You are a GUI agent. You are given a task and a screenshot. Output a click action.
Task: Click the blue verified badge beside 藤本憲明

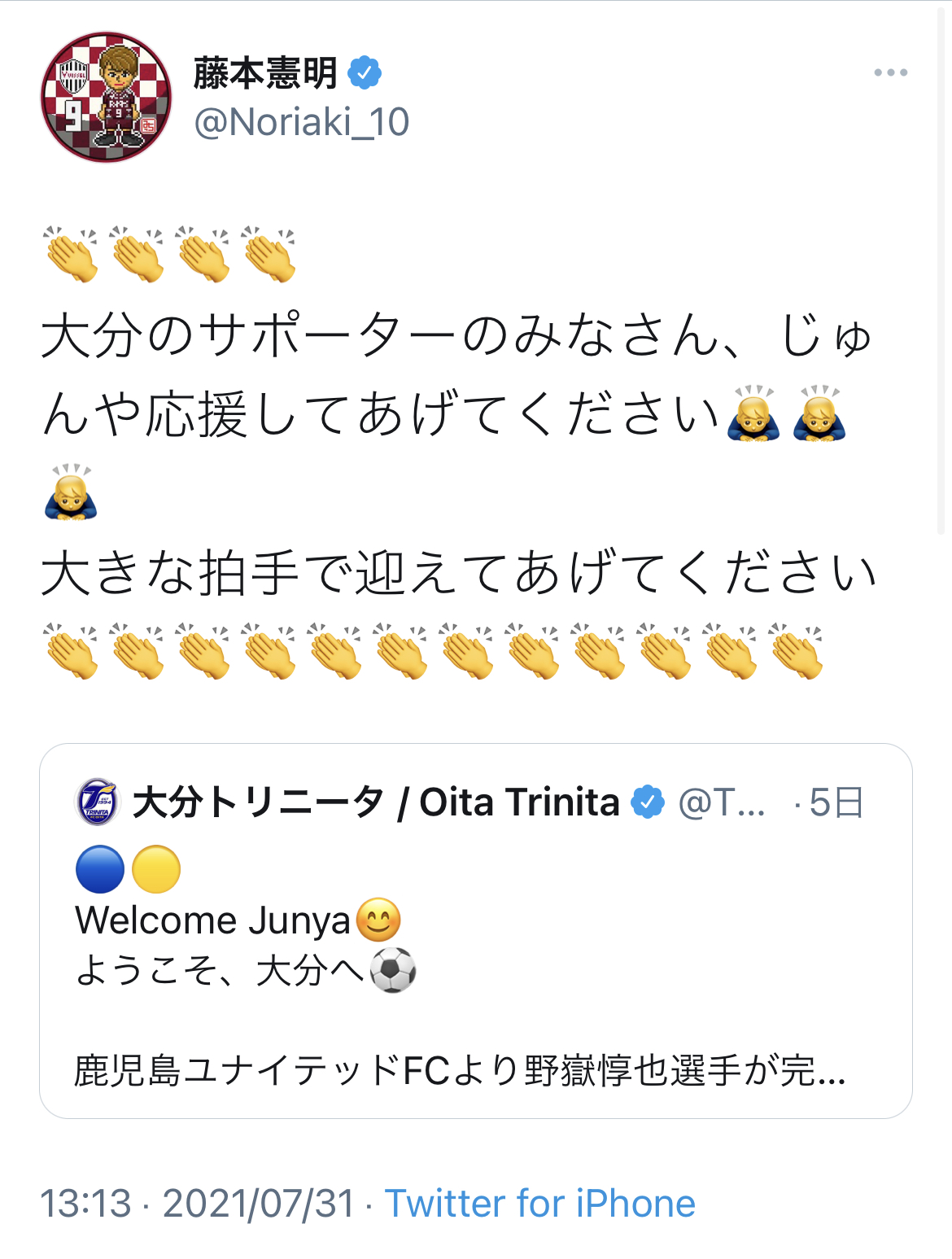(x=365, y=73)
